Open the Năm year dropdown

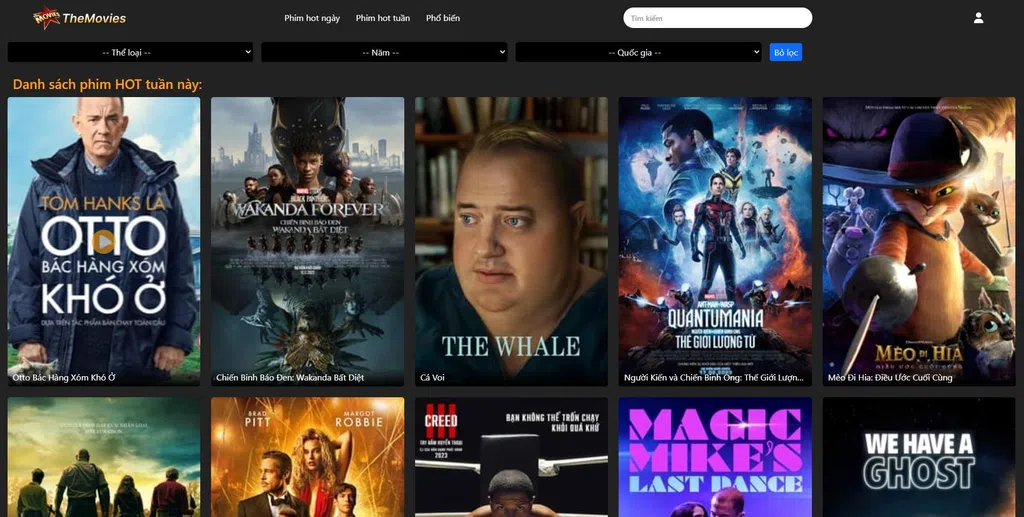coord(384,52)
